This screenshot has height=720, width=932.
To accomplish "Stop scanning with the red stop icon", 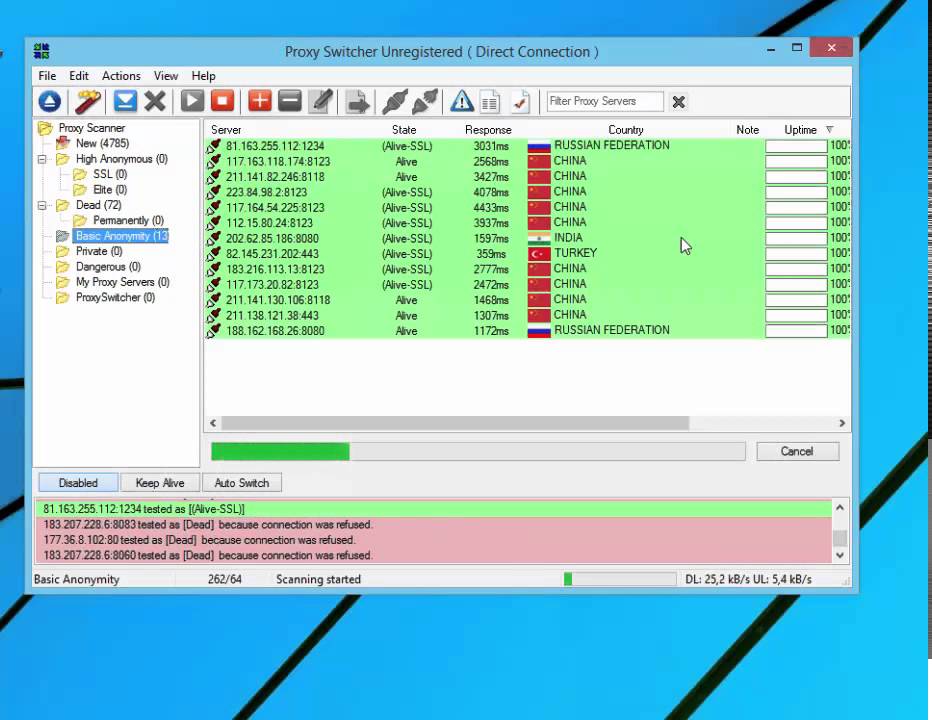I will 222,101.
